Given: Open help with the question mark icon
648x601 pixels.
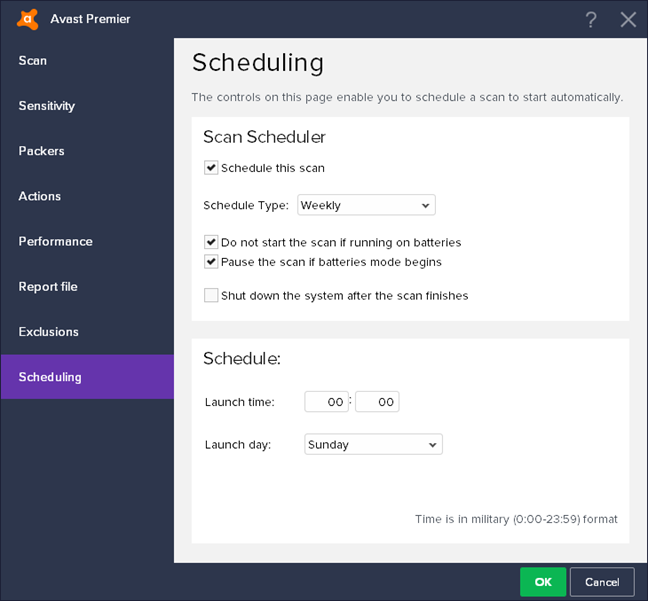Looking at the screenshot, I should pos(591,19).
